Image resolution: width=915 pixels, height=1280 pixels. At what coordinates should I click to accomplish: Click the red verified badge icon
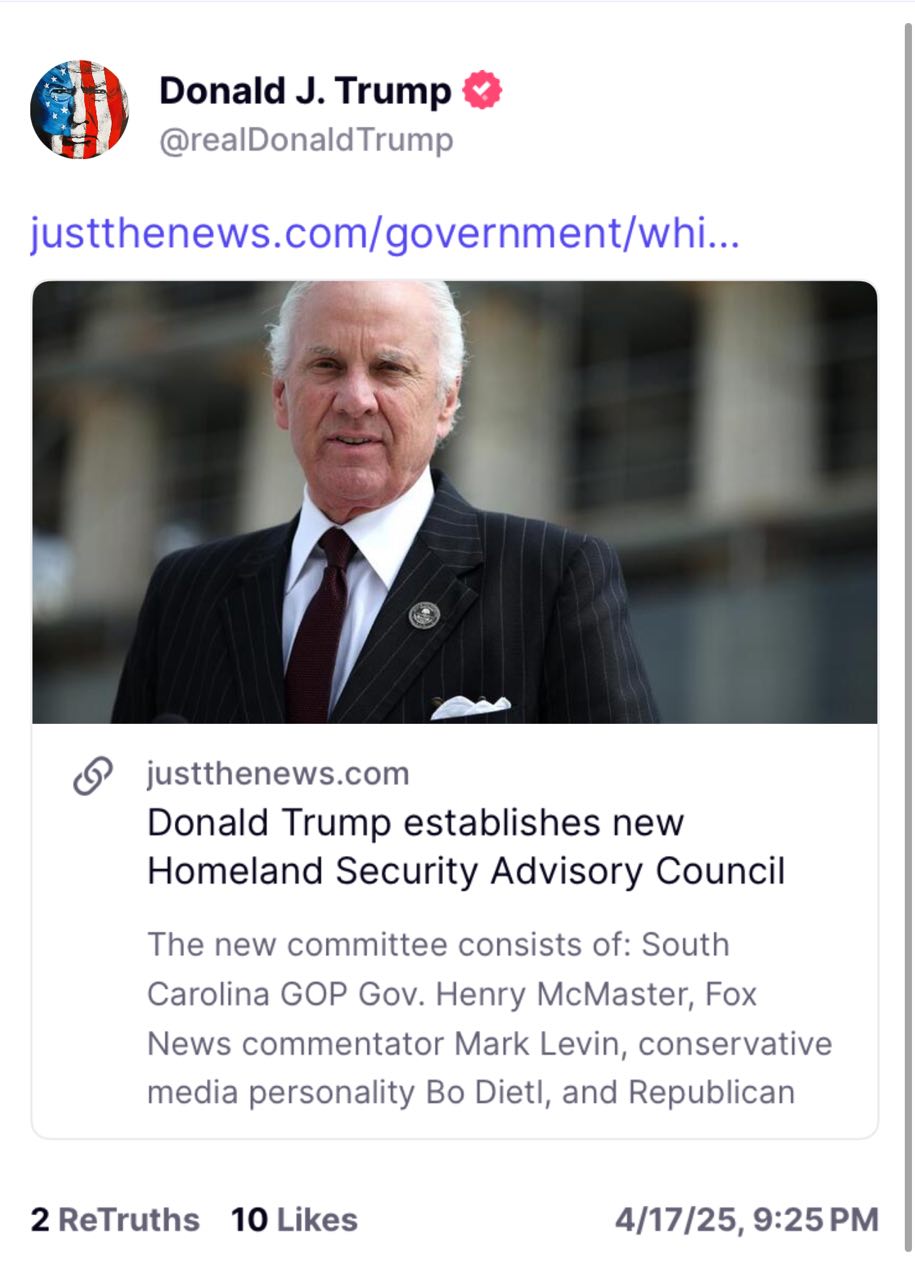click(482, 91)
